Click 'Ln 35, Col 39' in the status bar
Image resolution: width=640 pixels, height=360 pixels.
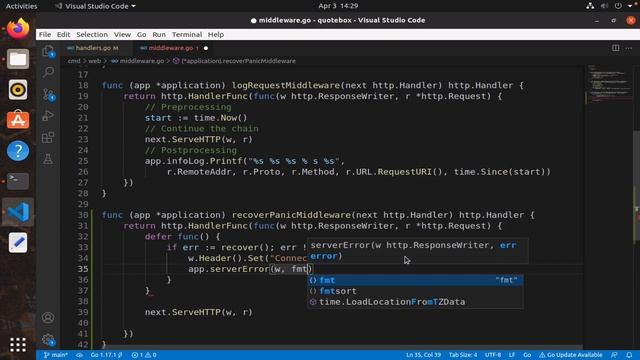[x=423, y=355]
